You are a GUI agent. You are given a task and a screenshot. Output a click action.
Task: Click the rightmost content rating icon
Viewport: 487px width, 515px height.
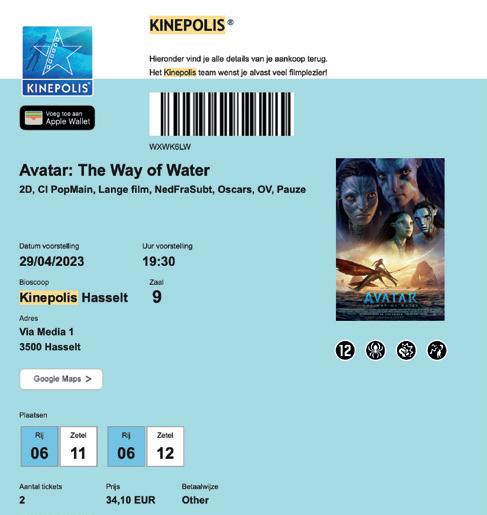[x=437, y=350]
